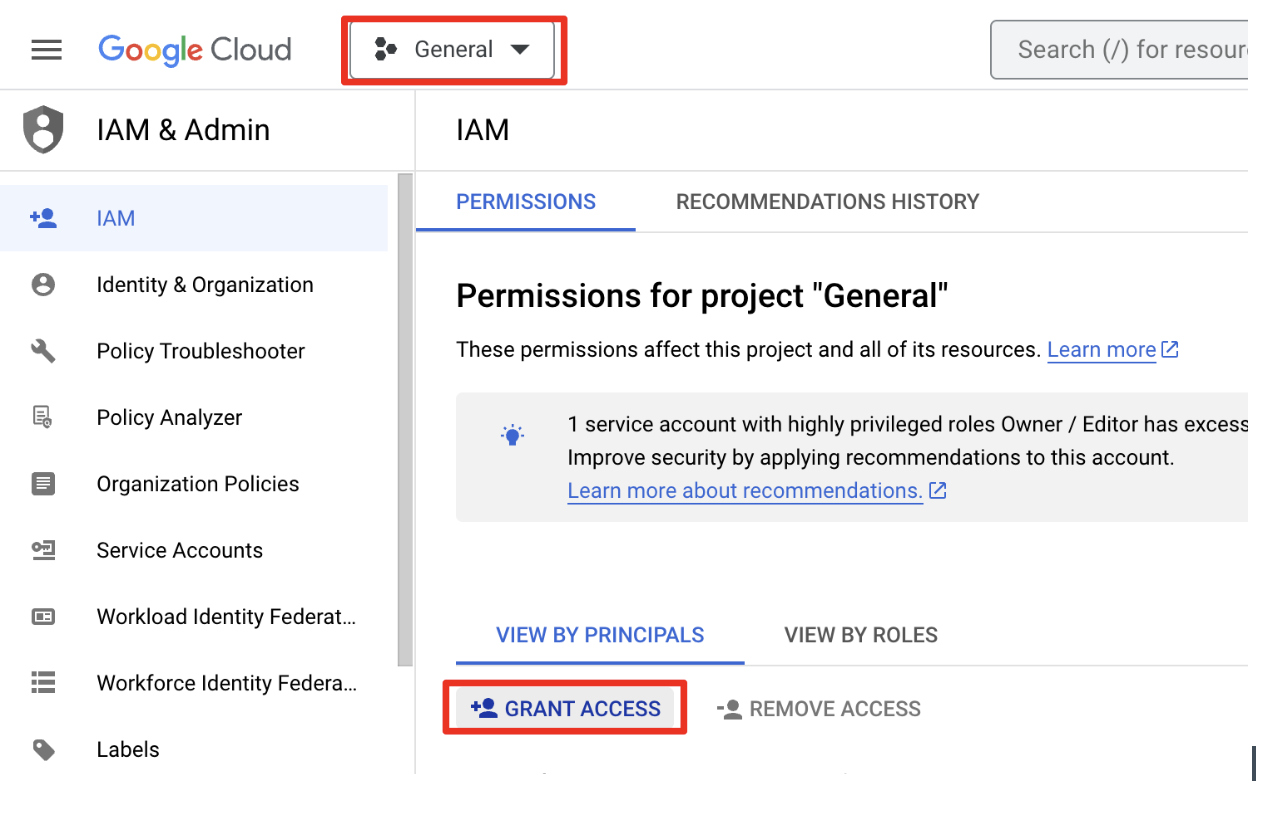Image resolution: width=1274 pixels, height=814 pixels.
Task: Click the IAM & Admin shield icon
Action: [x=43, y=130]
